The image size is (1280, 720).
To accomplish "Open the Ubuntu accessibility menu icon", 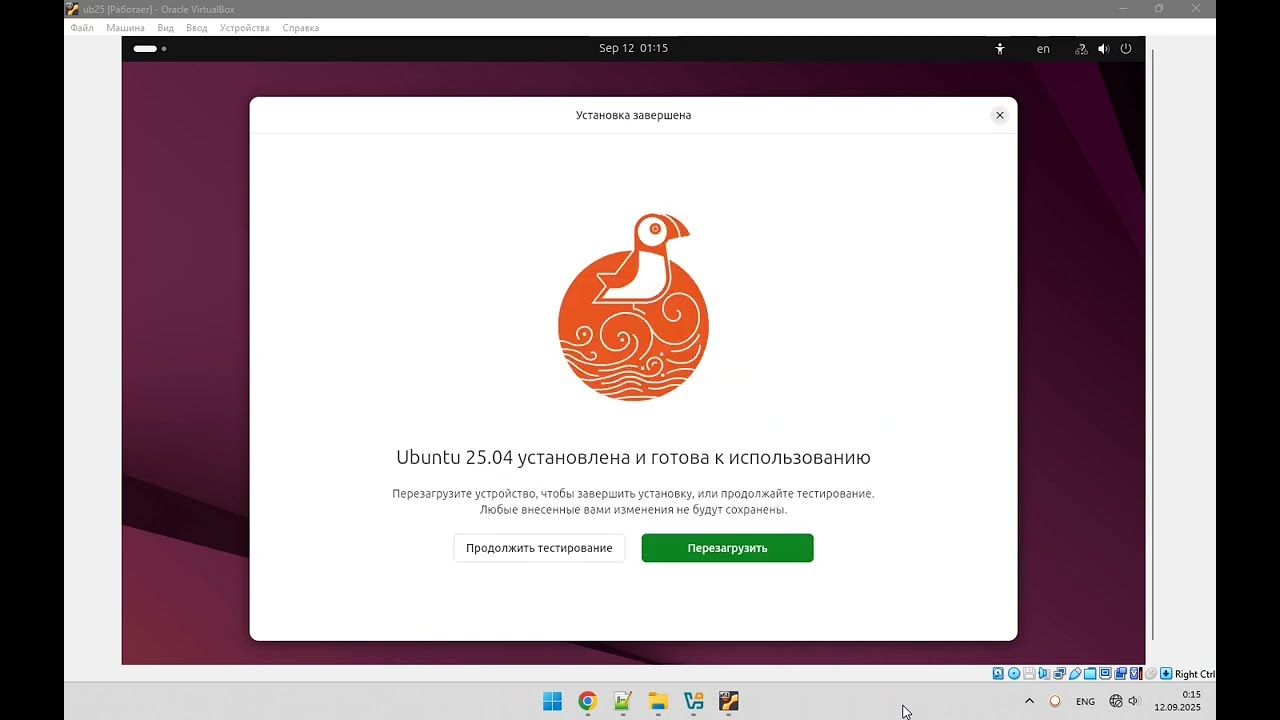I will pos(999,48).
